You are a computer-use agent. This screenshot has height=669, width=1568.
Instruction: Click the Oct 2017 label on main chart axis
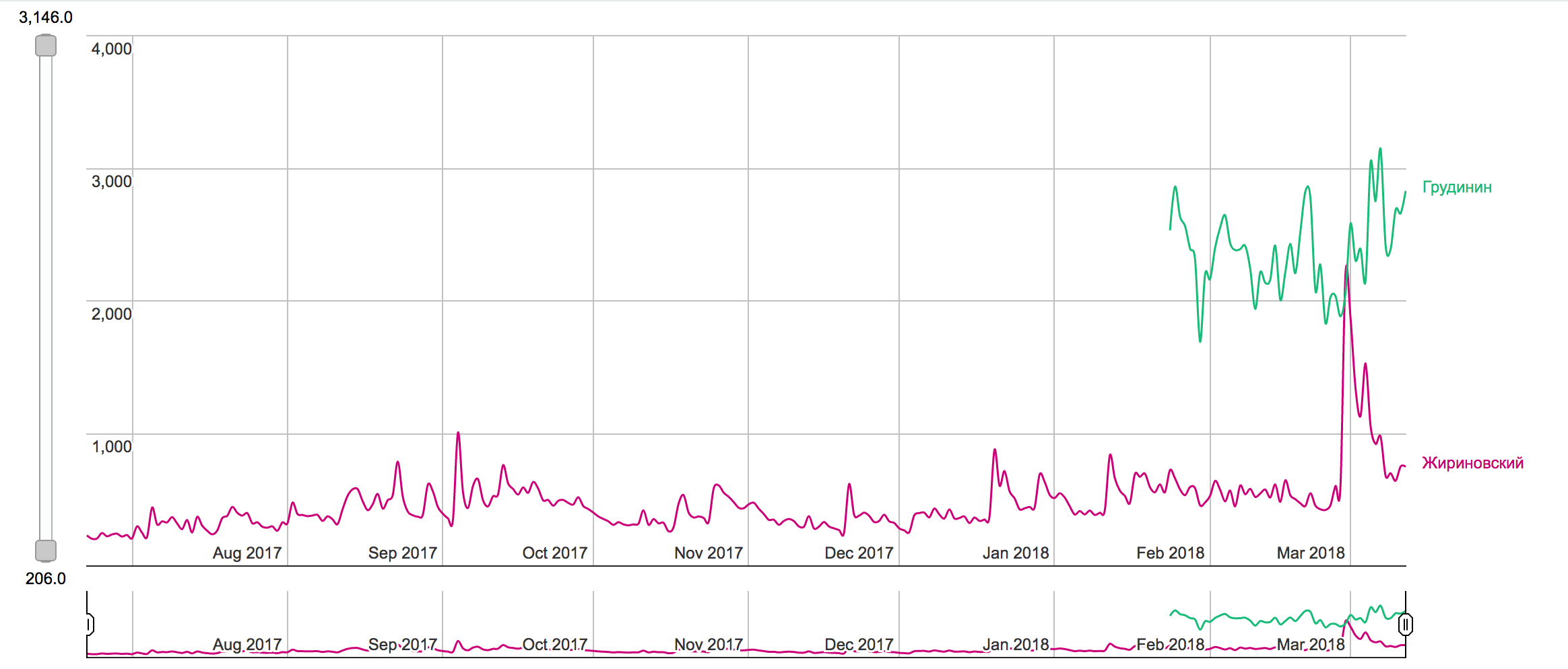point(555,553)
